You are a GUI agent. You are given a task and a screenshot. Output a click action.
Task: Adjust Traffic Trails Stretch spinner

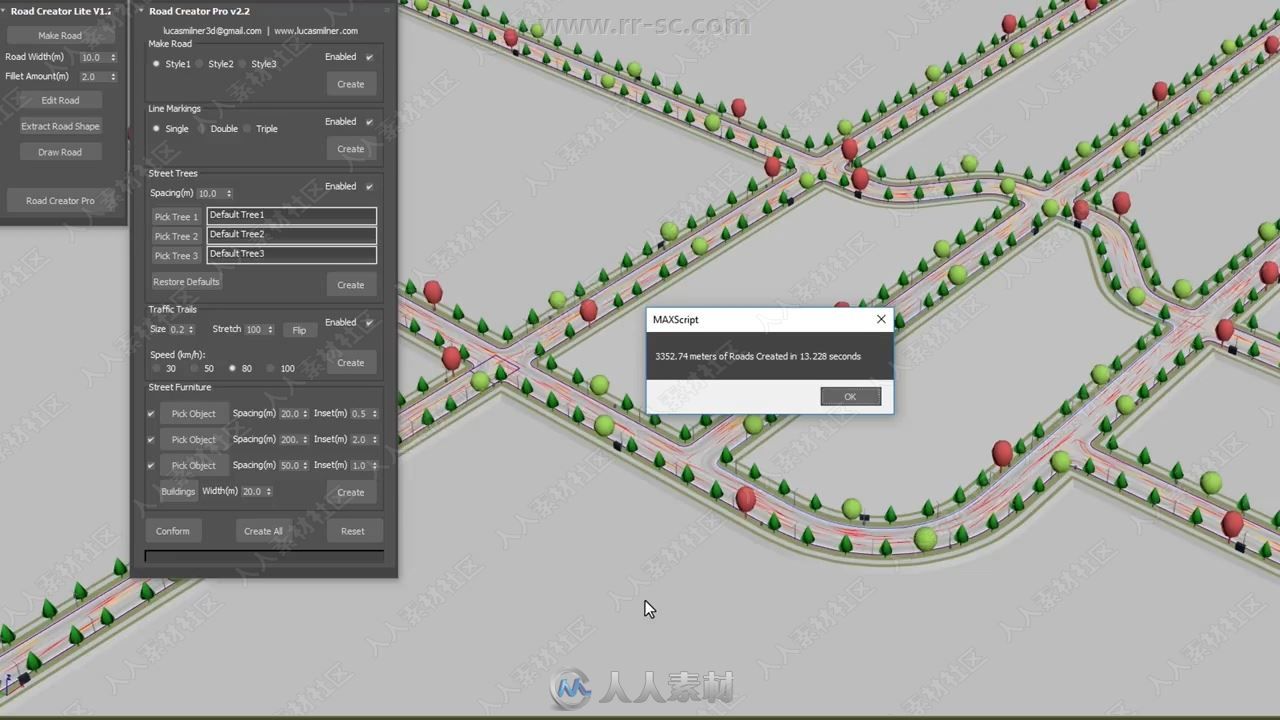point(270,330)
